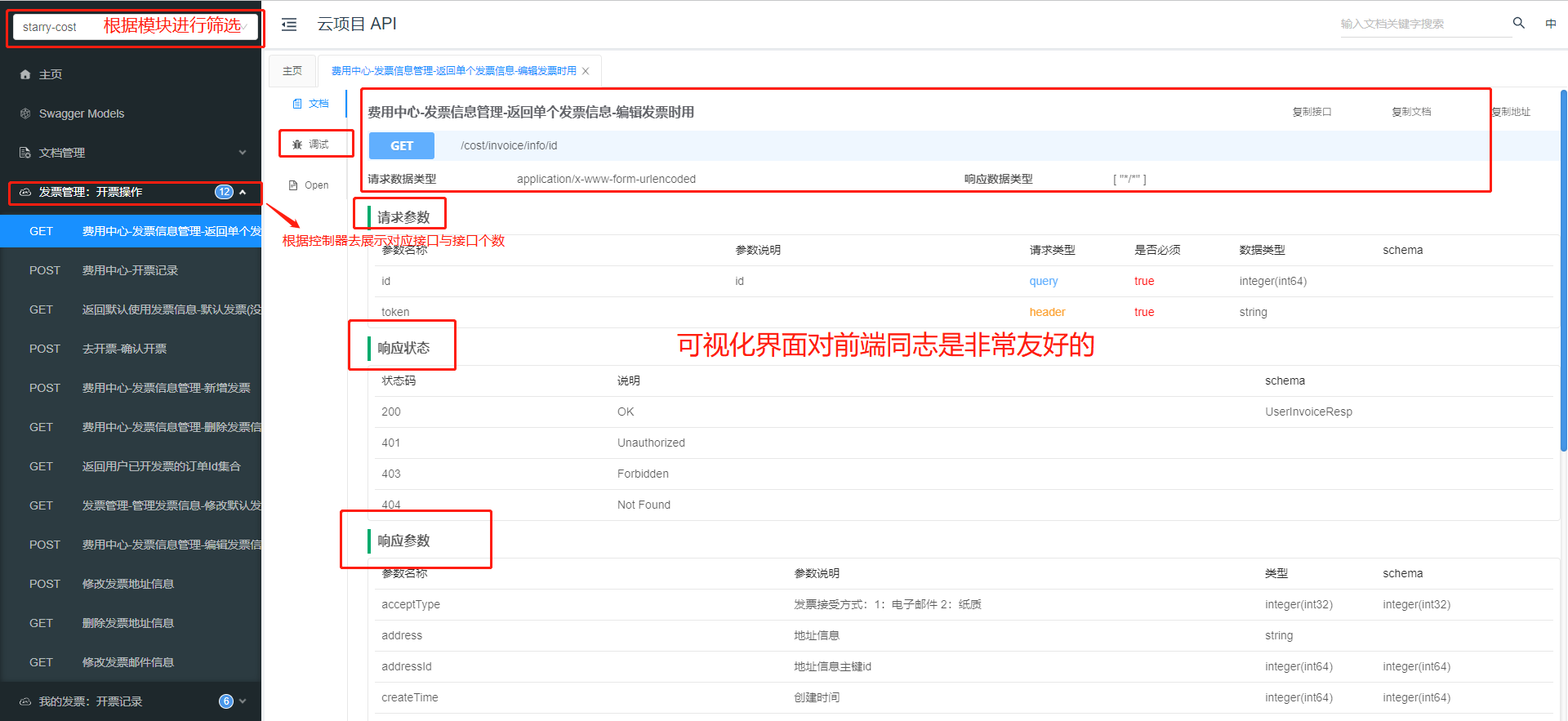Select the address response parameter row
The height and width of the screenshot is (721, 1568).
(964, 635)
